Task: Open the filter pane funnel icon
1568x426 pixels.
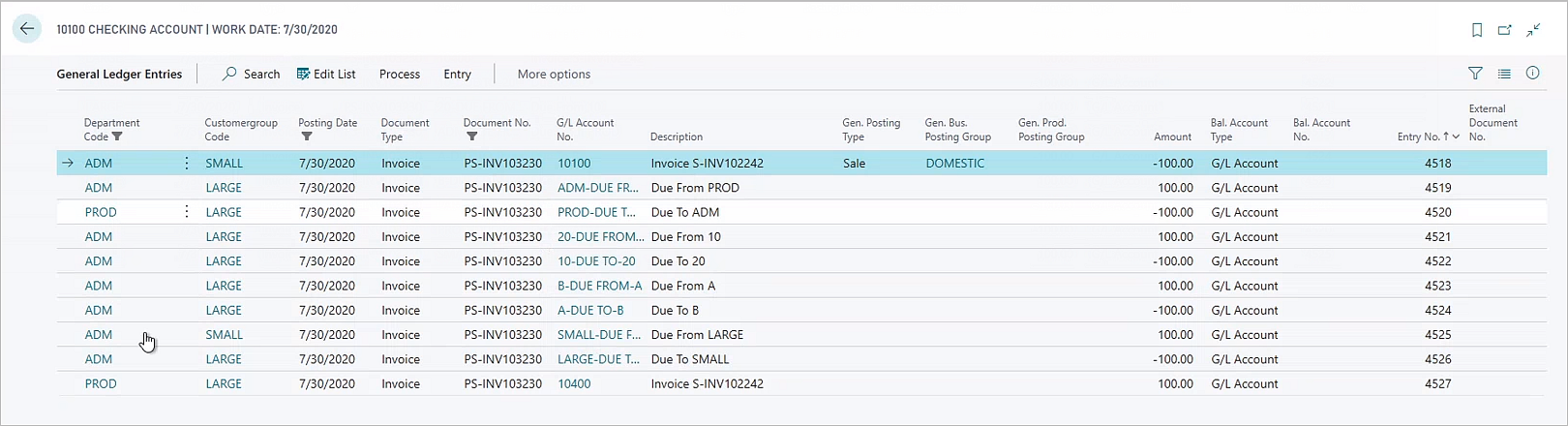Action: click(x=1475, y=74)
